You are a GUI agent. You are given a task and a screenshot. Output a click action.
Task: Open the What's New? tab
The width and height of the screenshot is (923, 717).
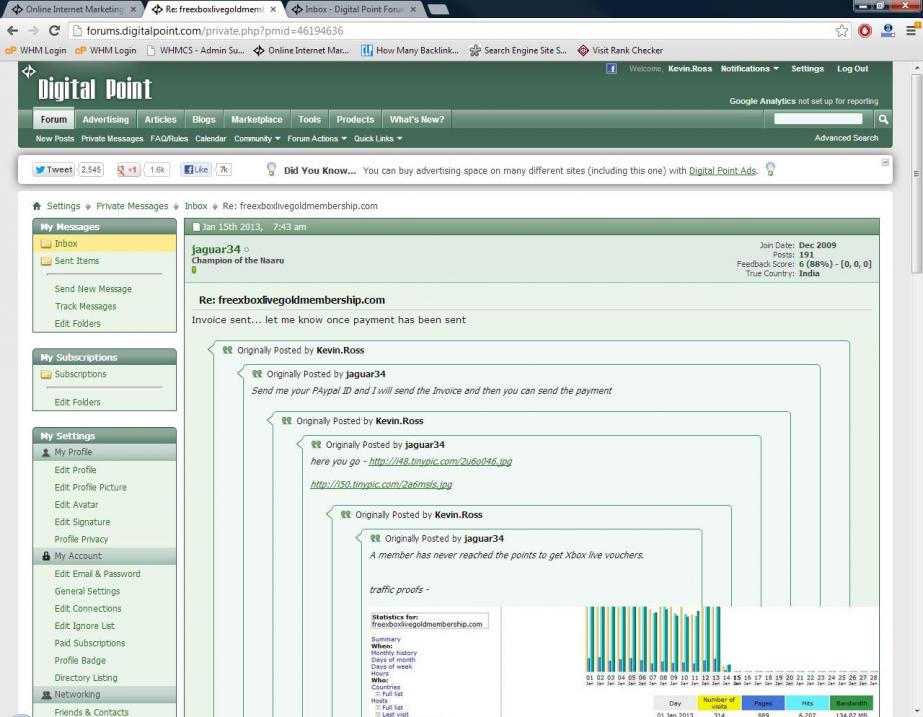pos(417,120)
